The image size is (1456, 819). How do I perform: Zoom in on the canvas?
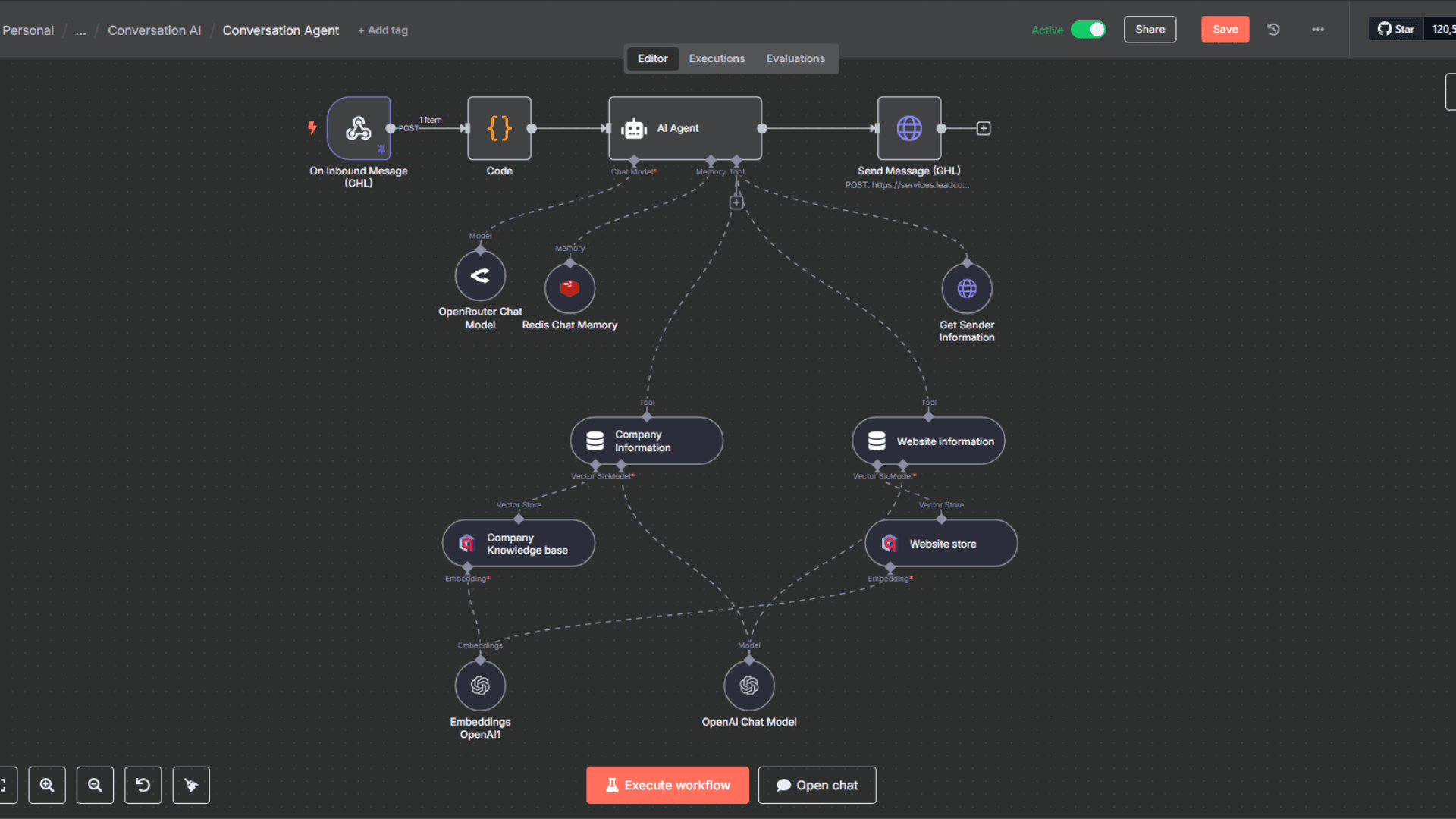pyautogui.click(x=47, y=785)
